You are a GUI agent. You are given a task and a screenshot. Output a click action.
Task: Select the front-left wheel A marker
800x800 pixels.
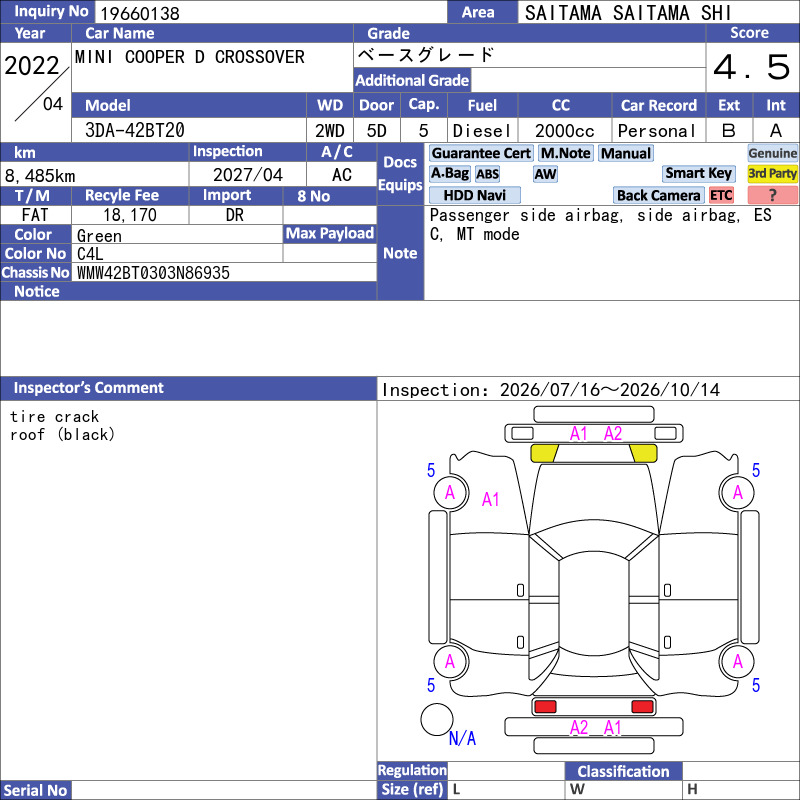(x=450, y=492)
